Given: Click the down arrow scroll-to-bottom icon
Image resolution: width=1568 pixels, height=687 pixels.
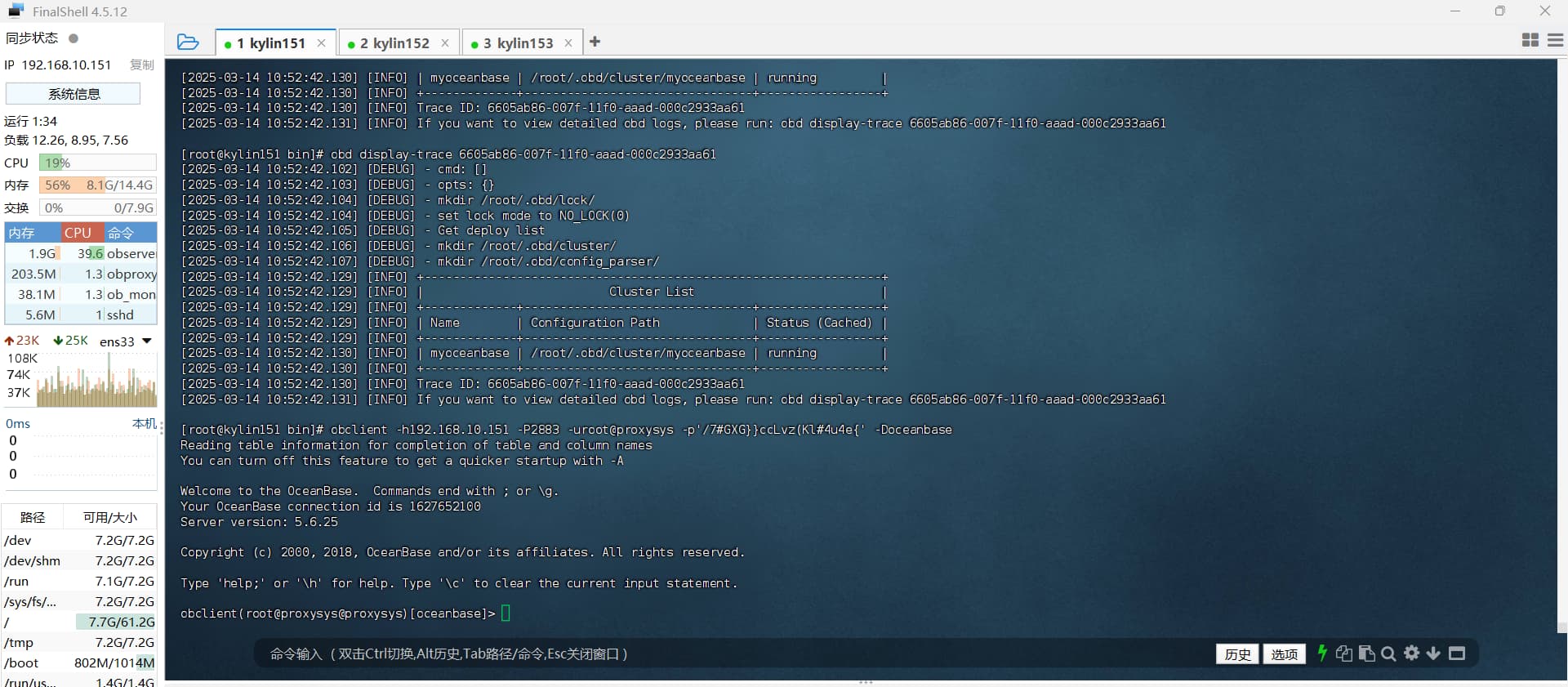Looking at the screenshot, I should (x=1433, y=654).
